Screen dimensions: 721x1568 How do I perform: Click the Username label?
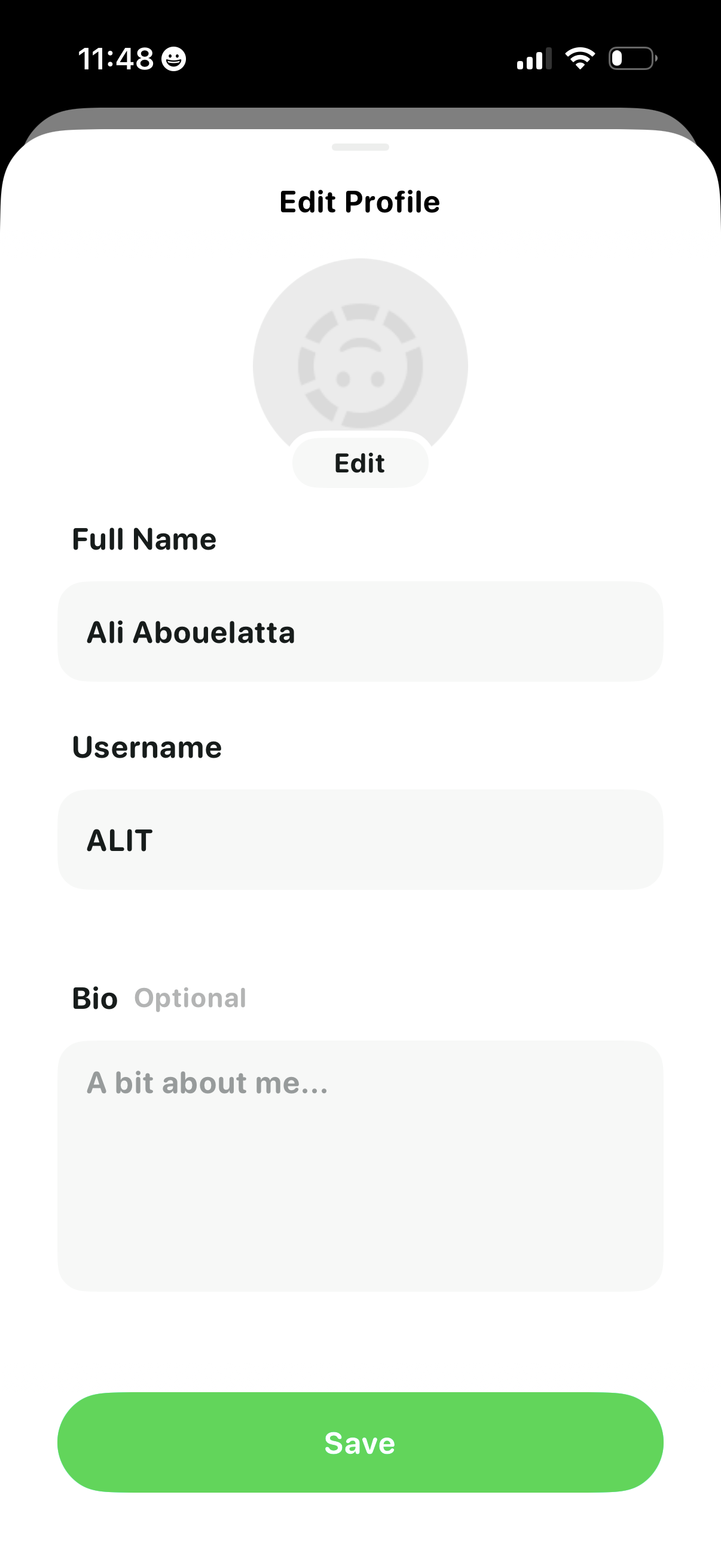(146, 748)
